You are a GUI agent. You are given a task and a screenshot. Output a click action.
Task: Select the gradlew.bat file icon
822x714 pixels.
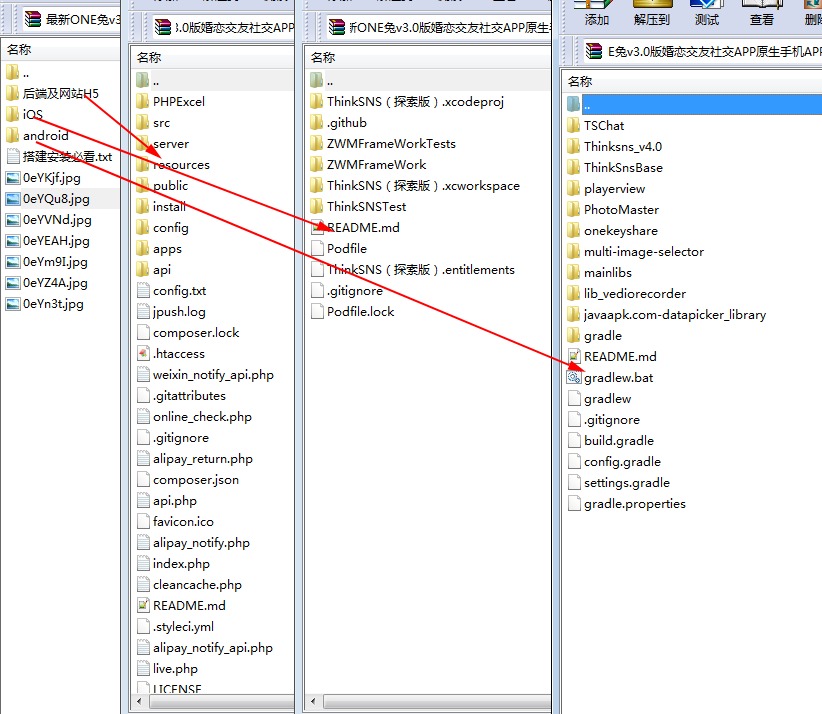[574, 378]
